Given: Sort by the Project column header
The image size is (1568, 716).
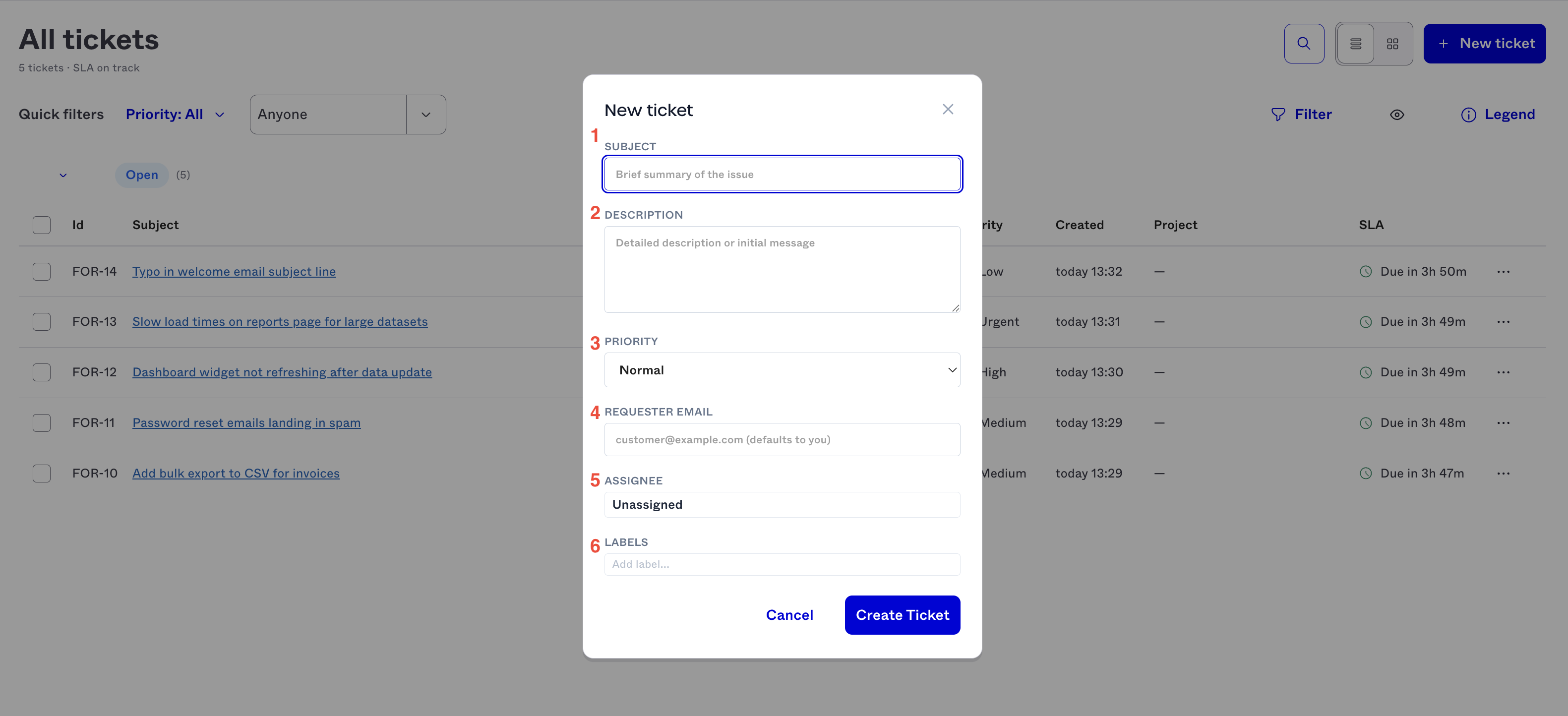Looking at the screenshot, I should pyautogui.click(x=1175, y=225).
